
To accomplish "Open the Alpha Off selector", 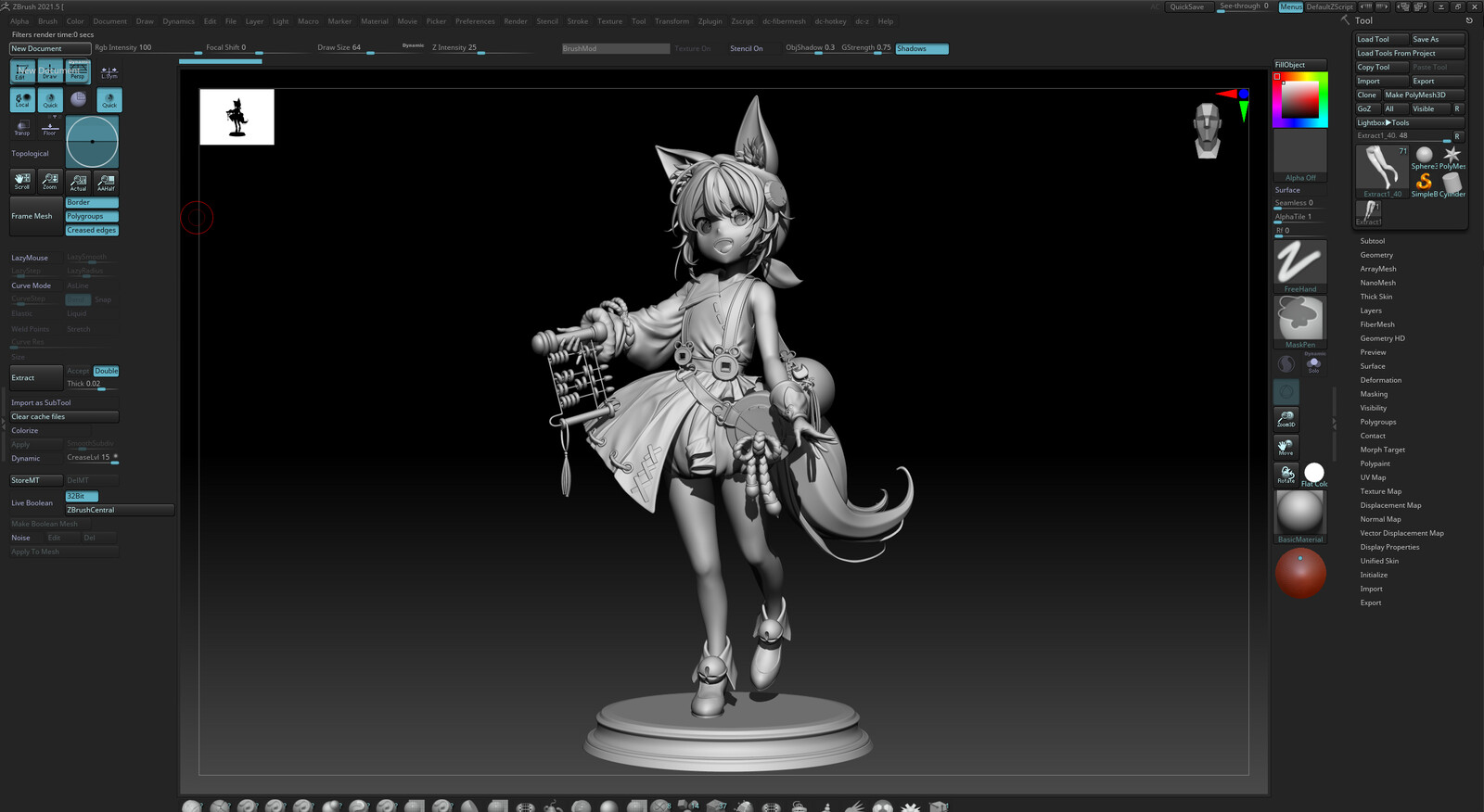I will tap(1299, 156).
